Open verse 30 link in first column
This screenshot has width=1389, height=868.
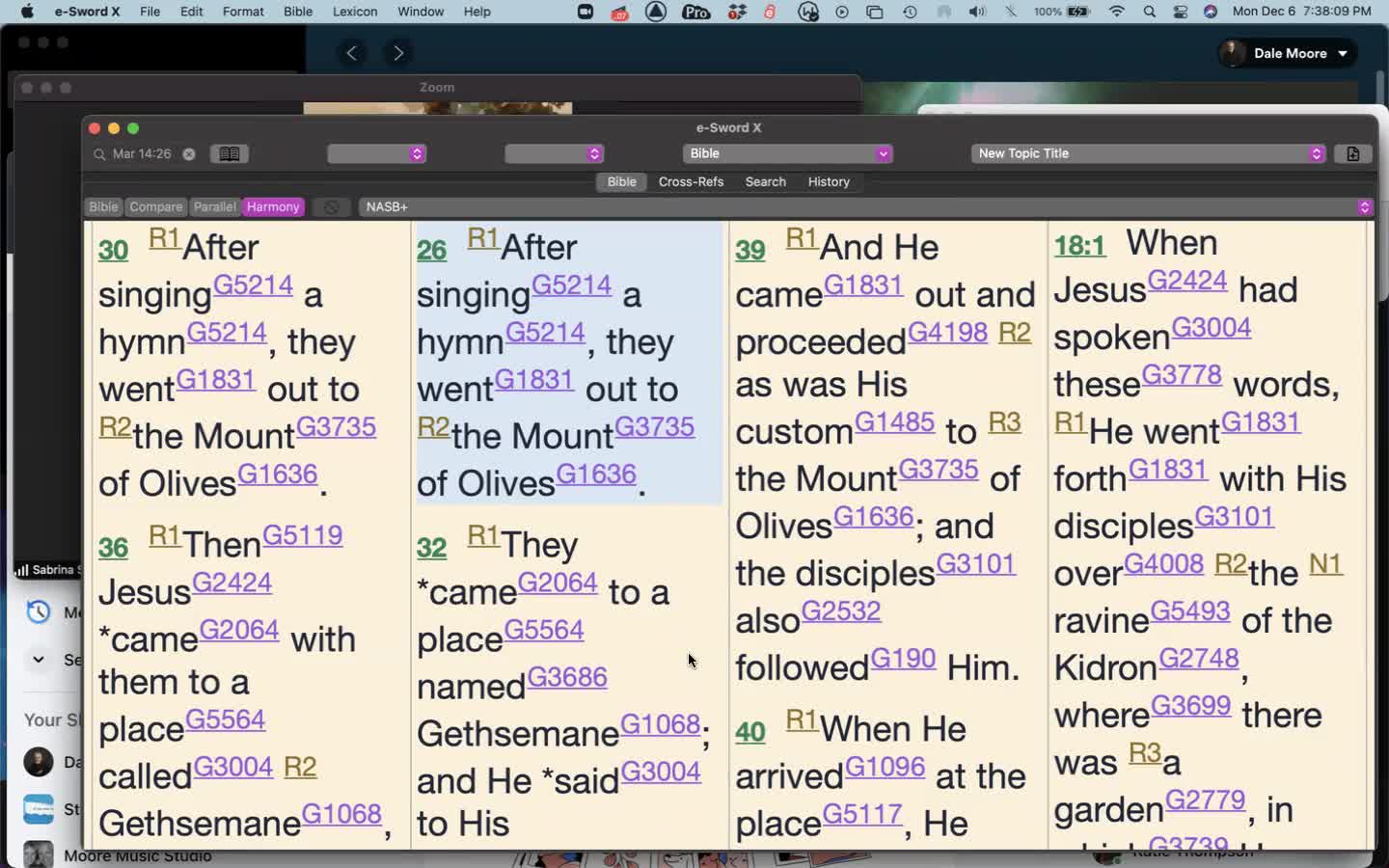click(113, 251)
